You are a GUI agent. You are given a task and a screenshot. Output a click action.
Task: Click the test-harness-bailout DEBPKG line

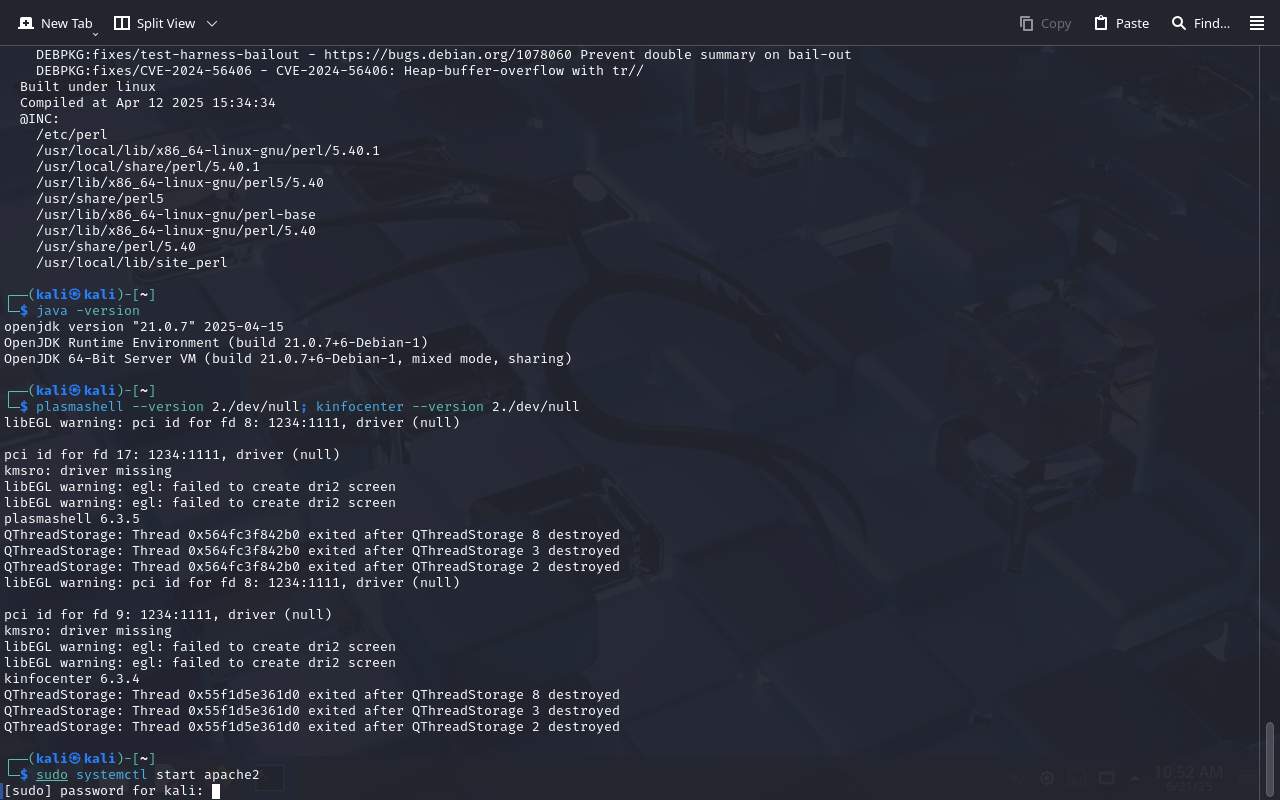444,55
